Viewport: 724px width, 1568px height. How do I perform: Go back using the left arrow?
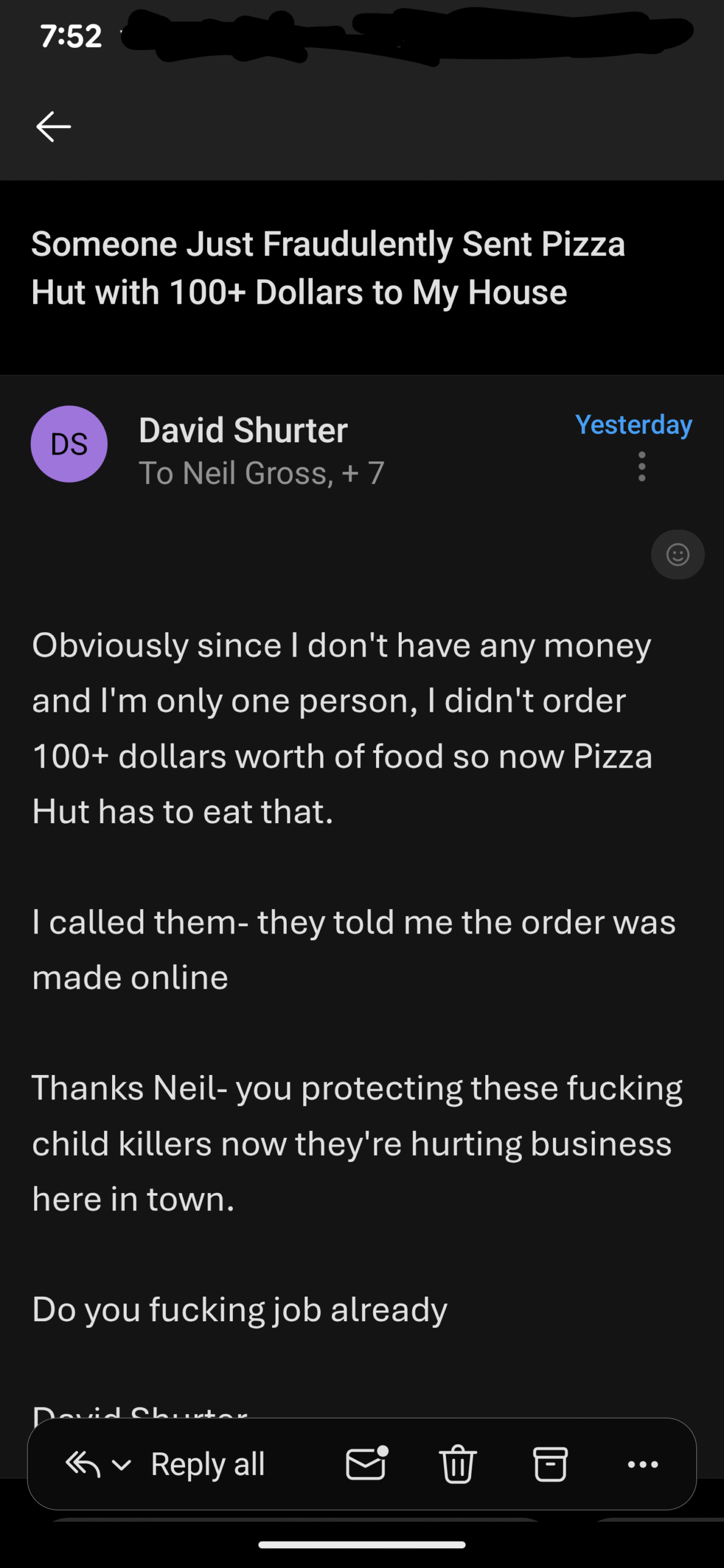point(54,127)
